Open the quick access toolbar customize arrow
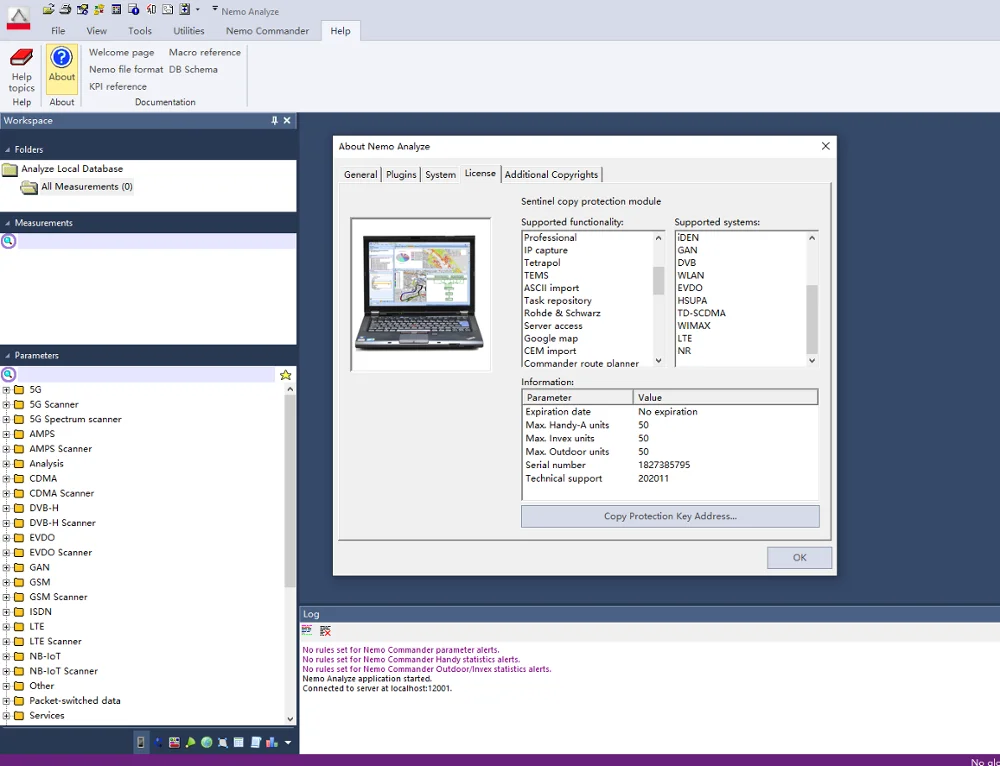This screenshot has width=1000, height=766. [215, 9]
